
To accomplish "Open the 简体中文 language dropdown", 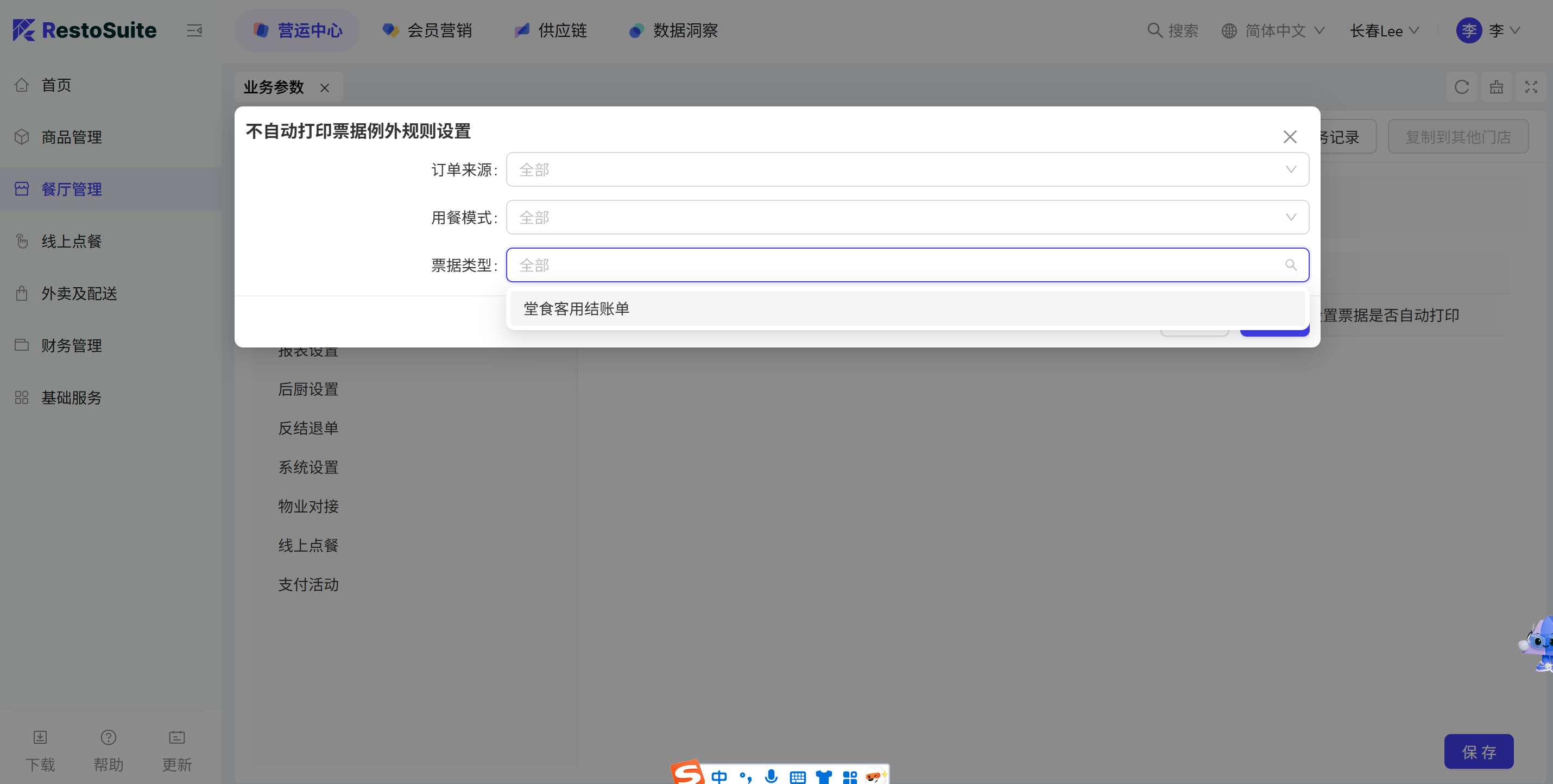I will coord(1275,31).
